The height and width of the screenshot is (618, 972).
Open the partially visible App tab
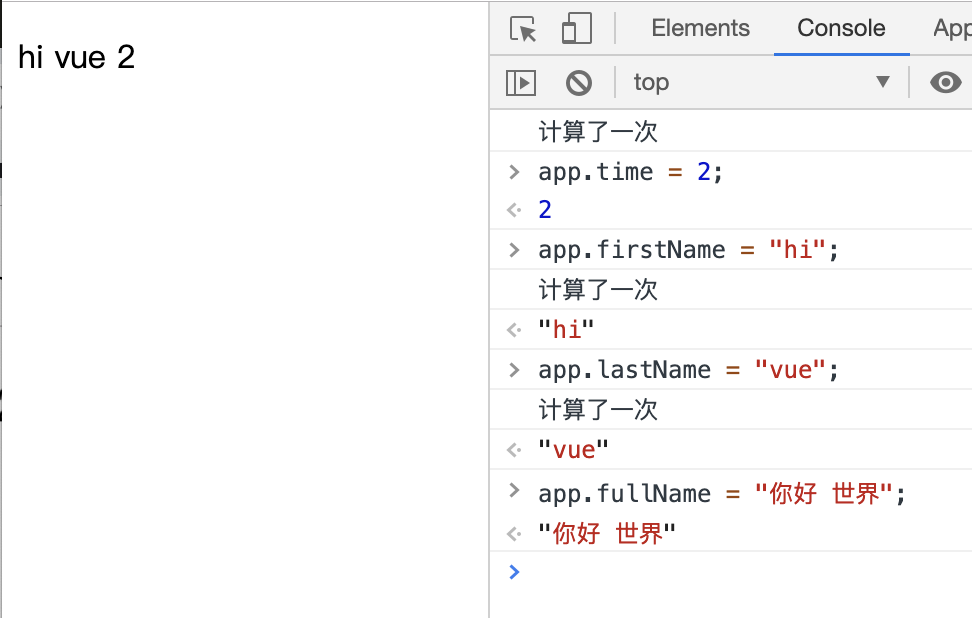pos(952,28)
